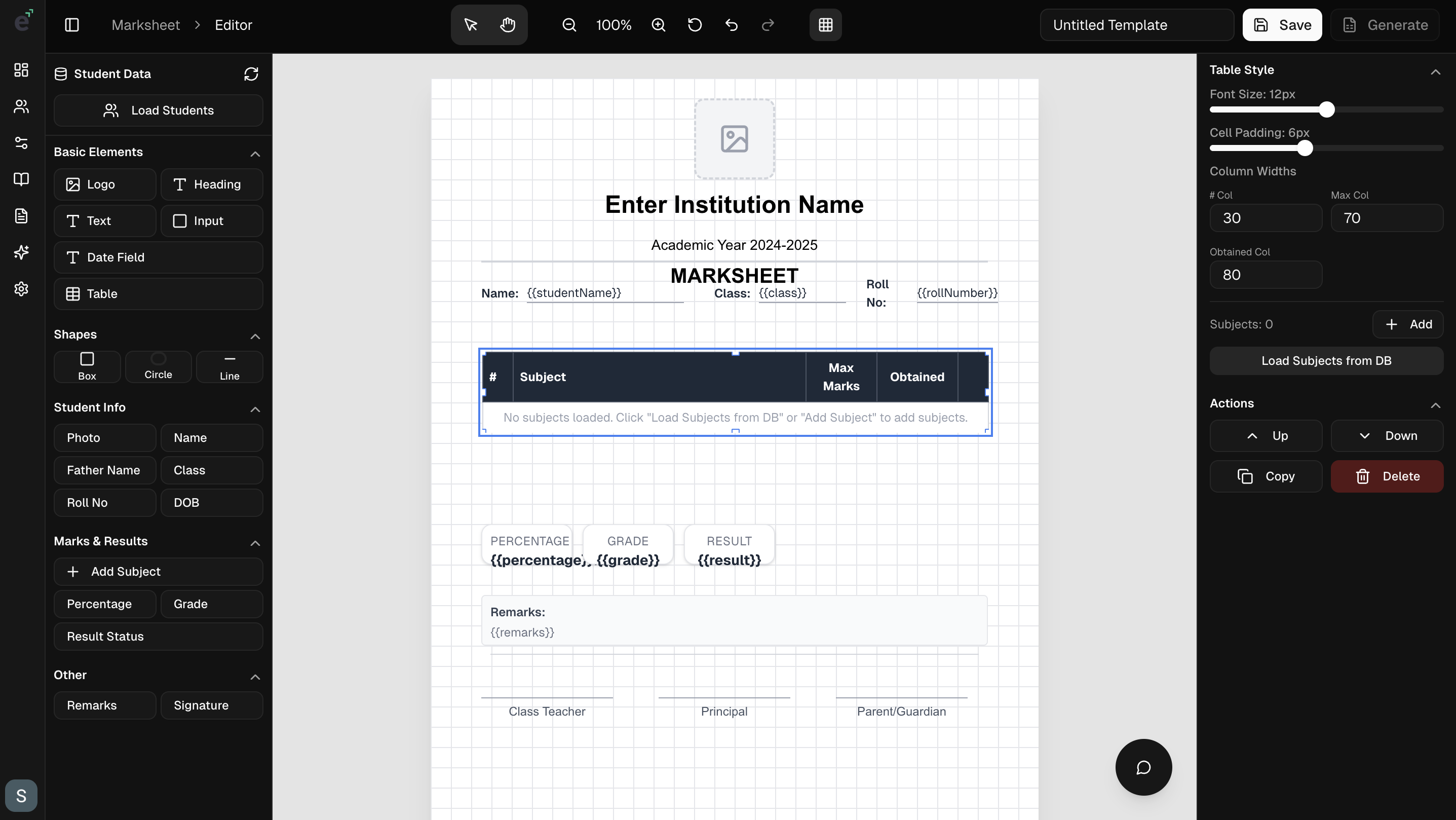Open the book/library icon in left sidebar

pos(21,179)
